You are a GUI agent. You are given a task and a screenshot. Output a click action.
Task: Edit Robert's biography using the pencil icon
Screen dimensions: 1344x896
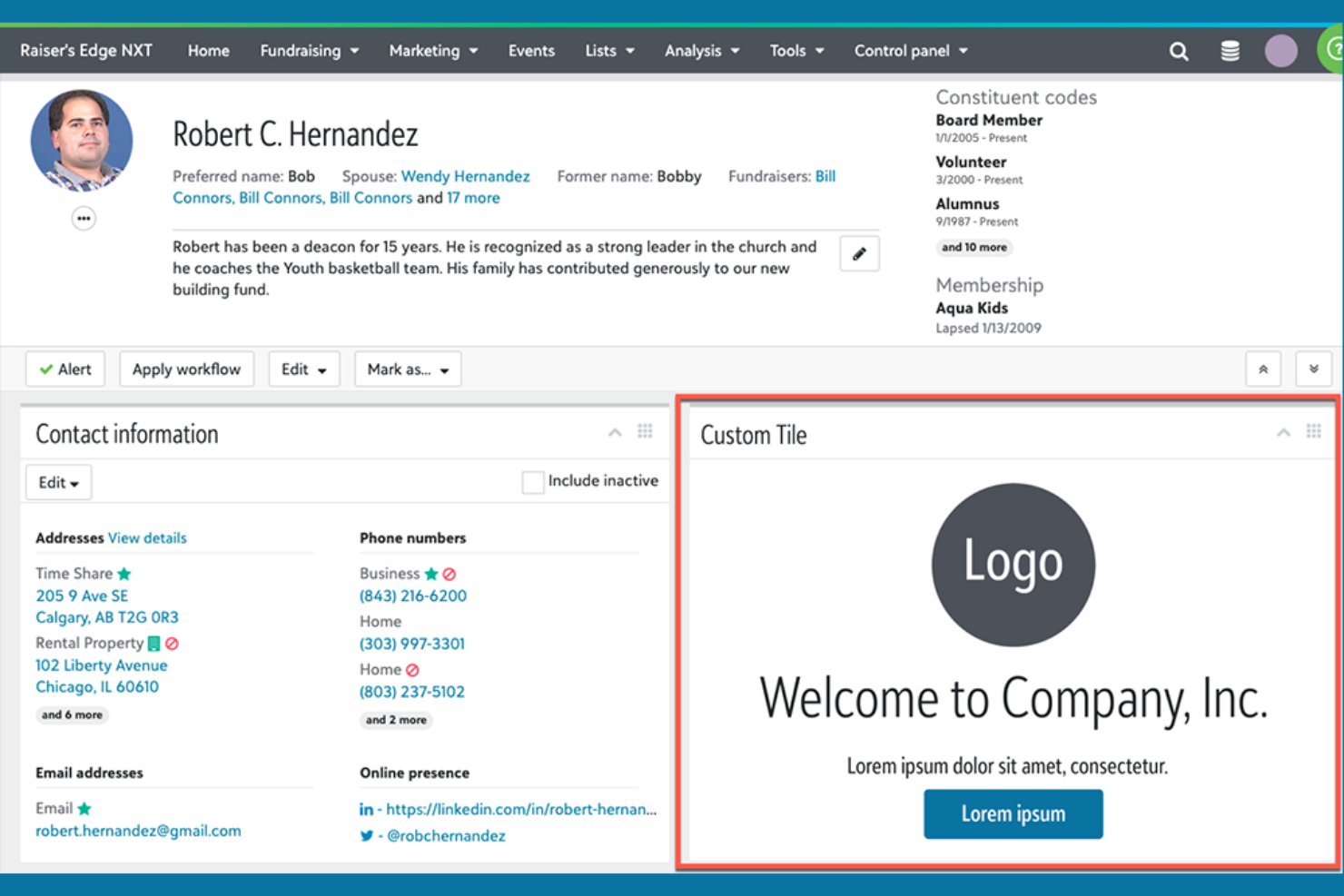pyautogui.click(x=859, y=254)
